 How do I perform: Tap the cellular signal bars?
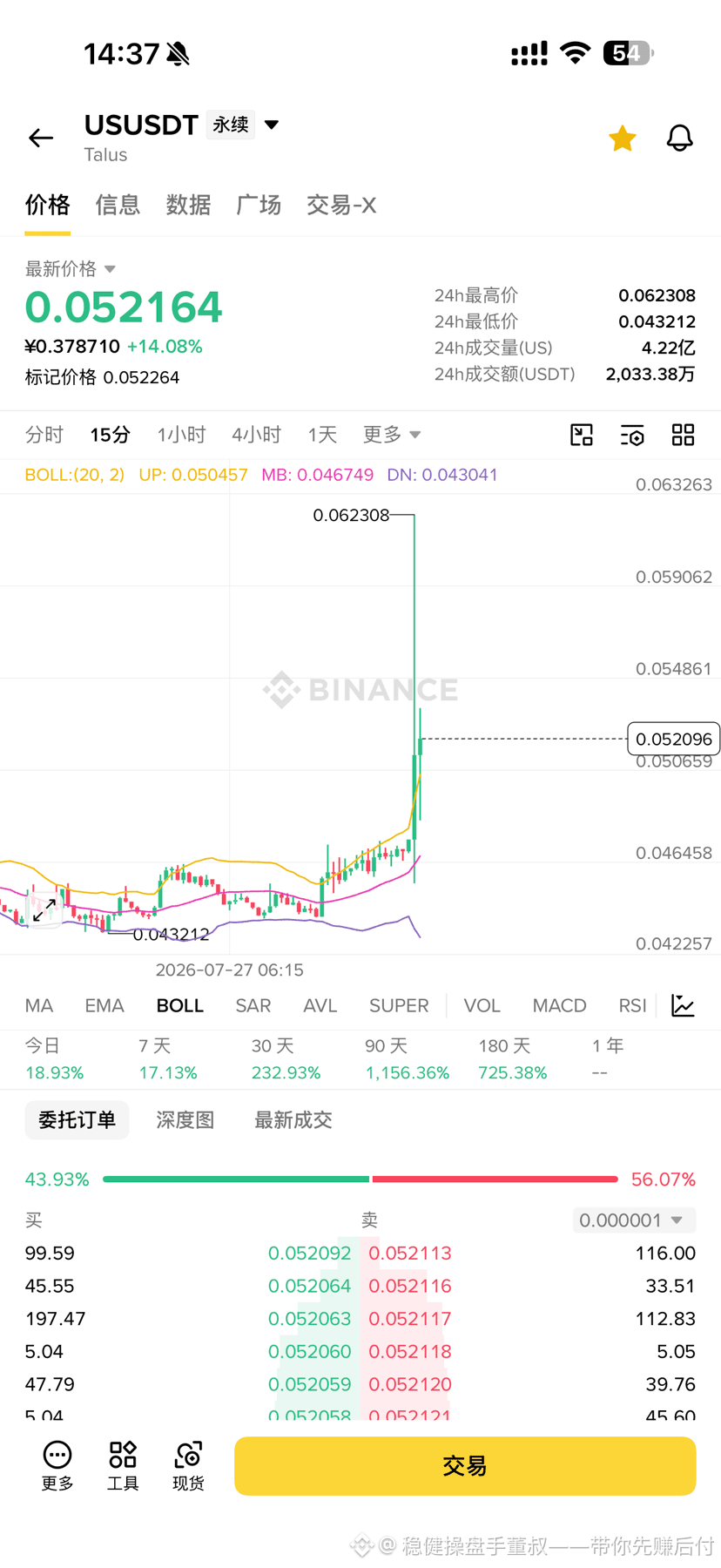tap(529, 53)
